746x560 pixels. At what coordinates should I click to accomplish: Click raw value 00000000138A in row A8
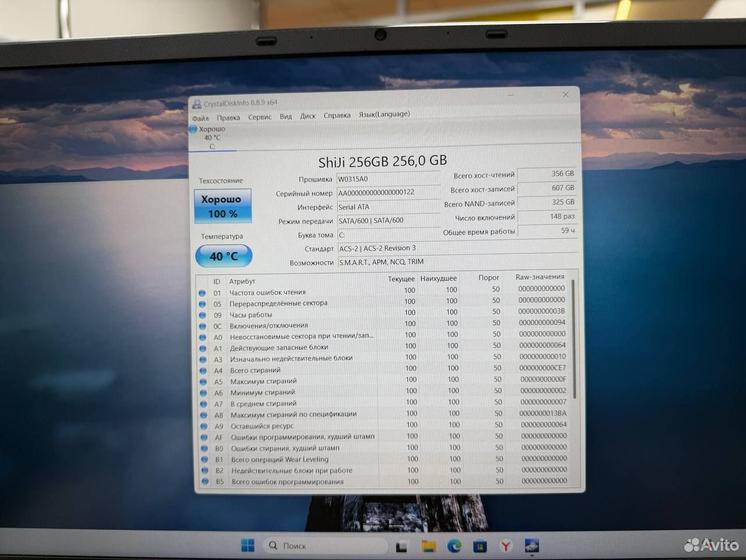point(543,413)
